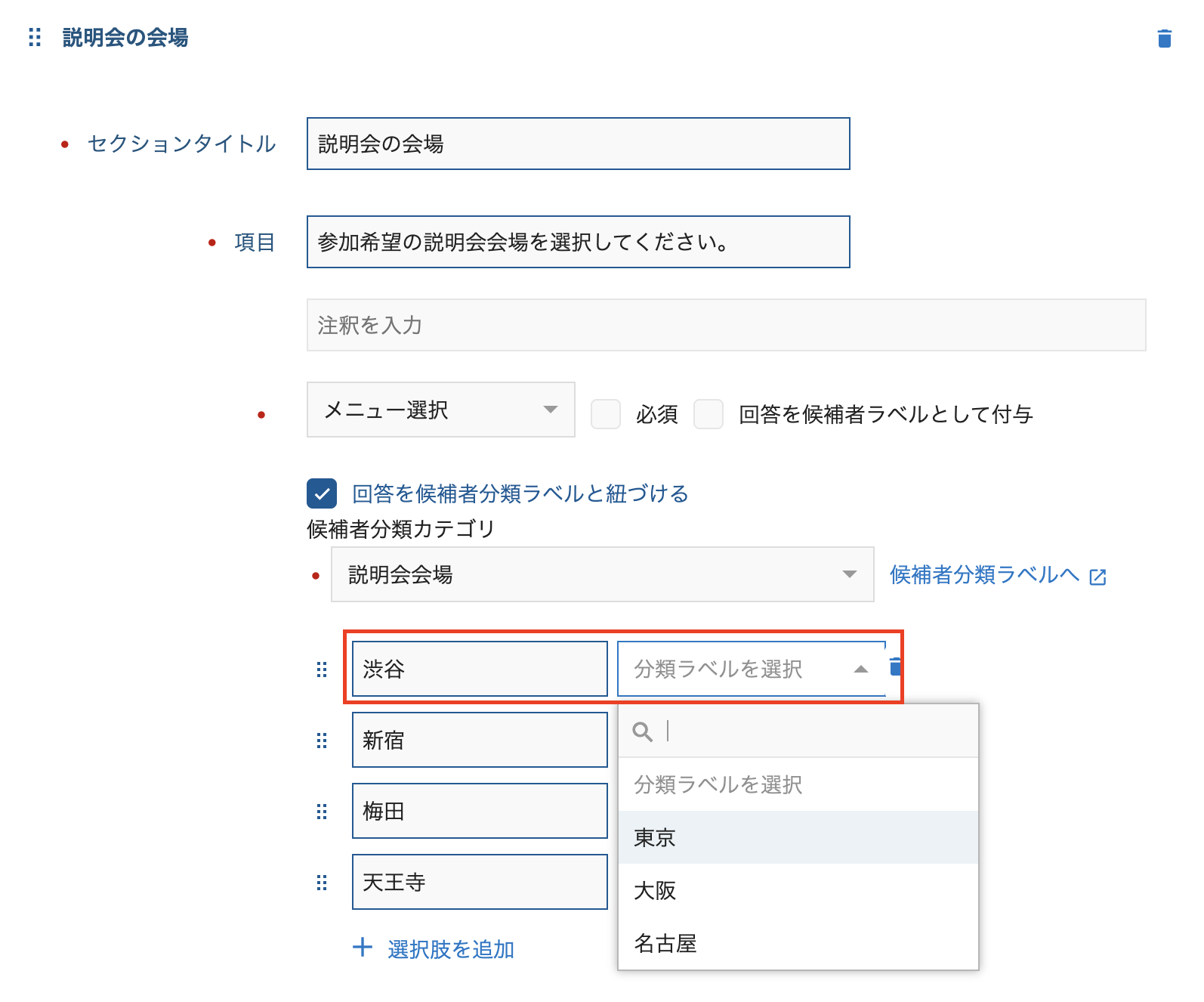
Task: Click the drag handle for 新宿 option
Action: click(x=322, y=741)
